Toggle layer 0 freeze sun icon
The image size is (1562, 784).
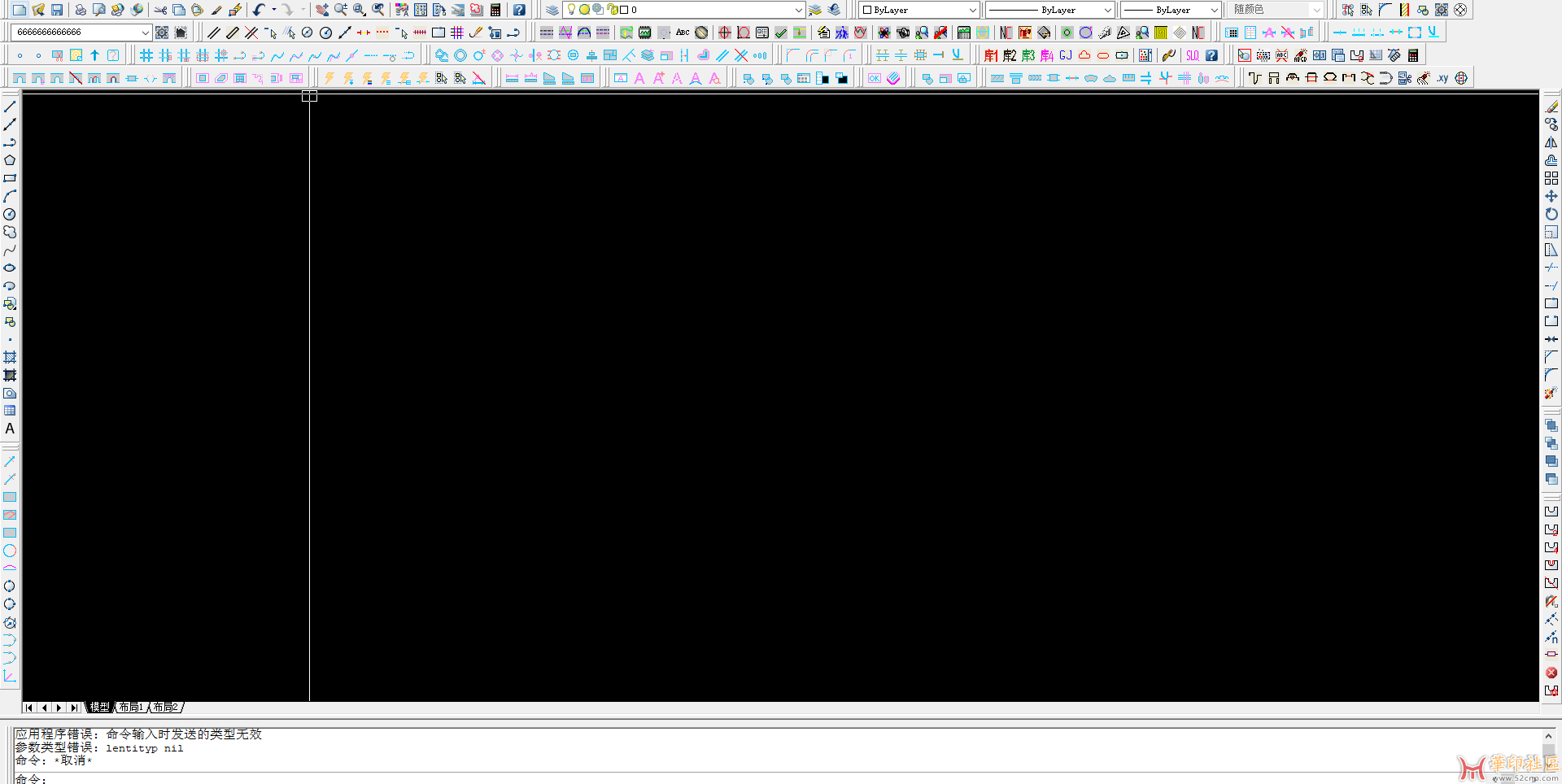(584, 10)
